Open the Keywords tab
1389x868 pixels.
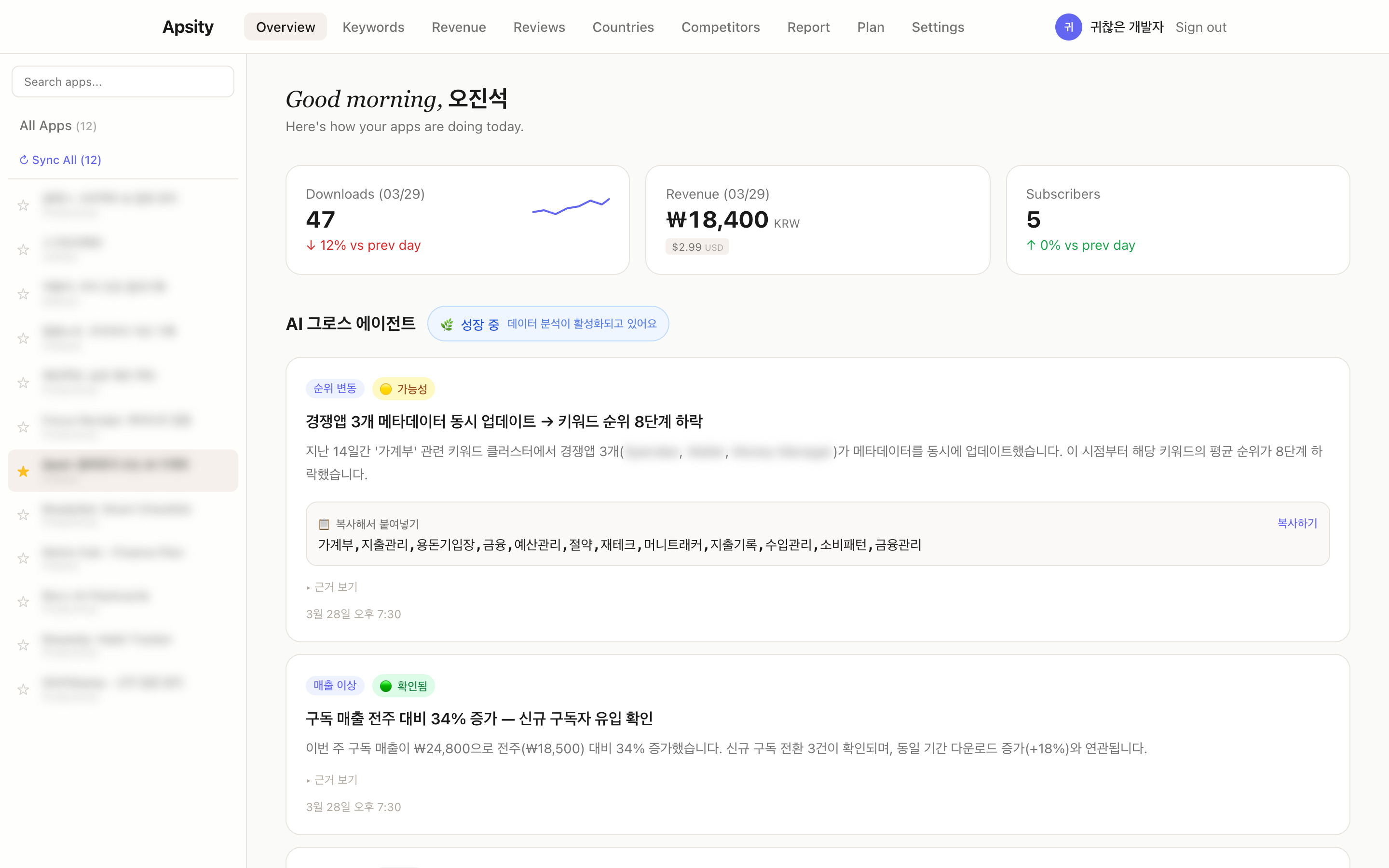click(373, 27)
